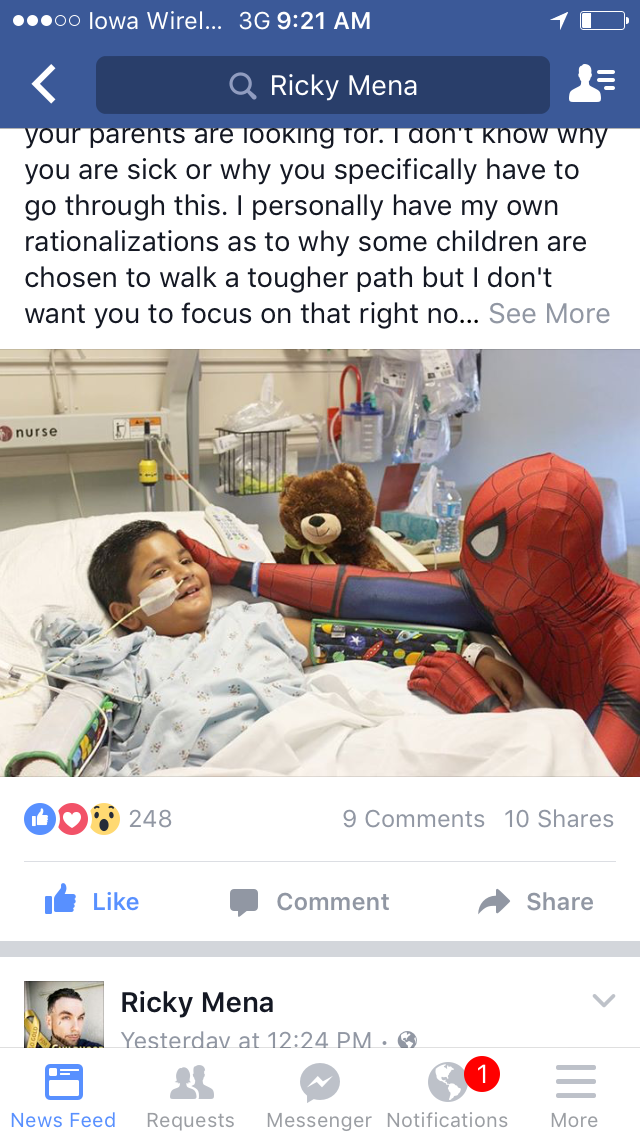Viewport: 640px width, 1136px height.
Task: Open the More menu tab
Action: [575, 1095]
